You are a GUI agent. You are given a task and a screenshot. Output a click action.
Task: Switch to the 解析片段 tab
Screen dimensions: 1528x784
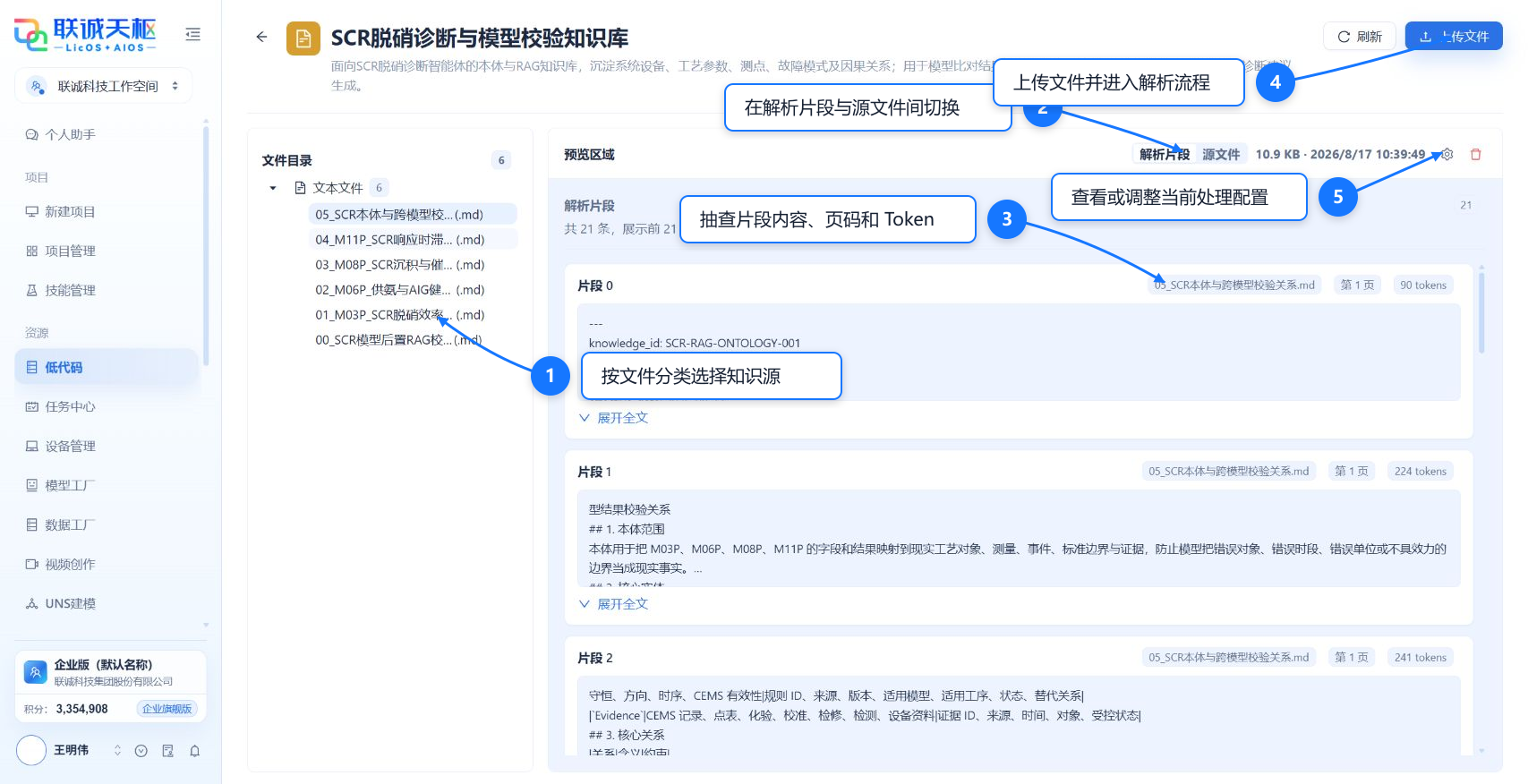[x=1164, y=154]
